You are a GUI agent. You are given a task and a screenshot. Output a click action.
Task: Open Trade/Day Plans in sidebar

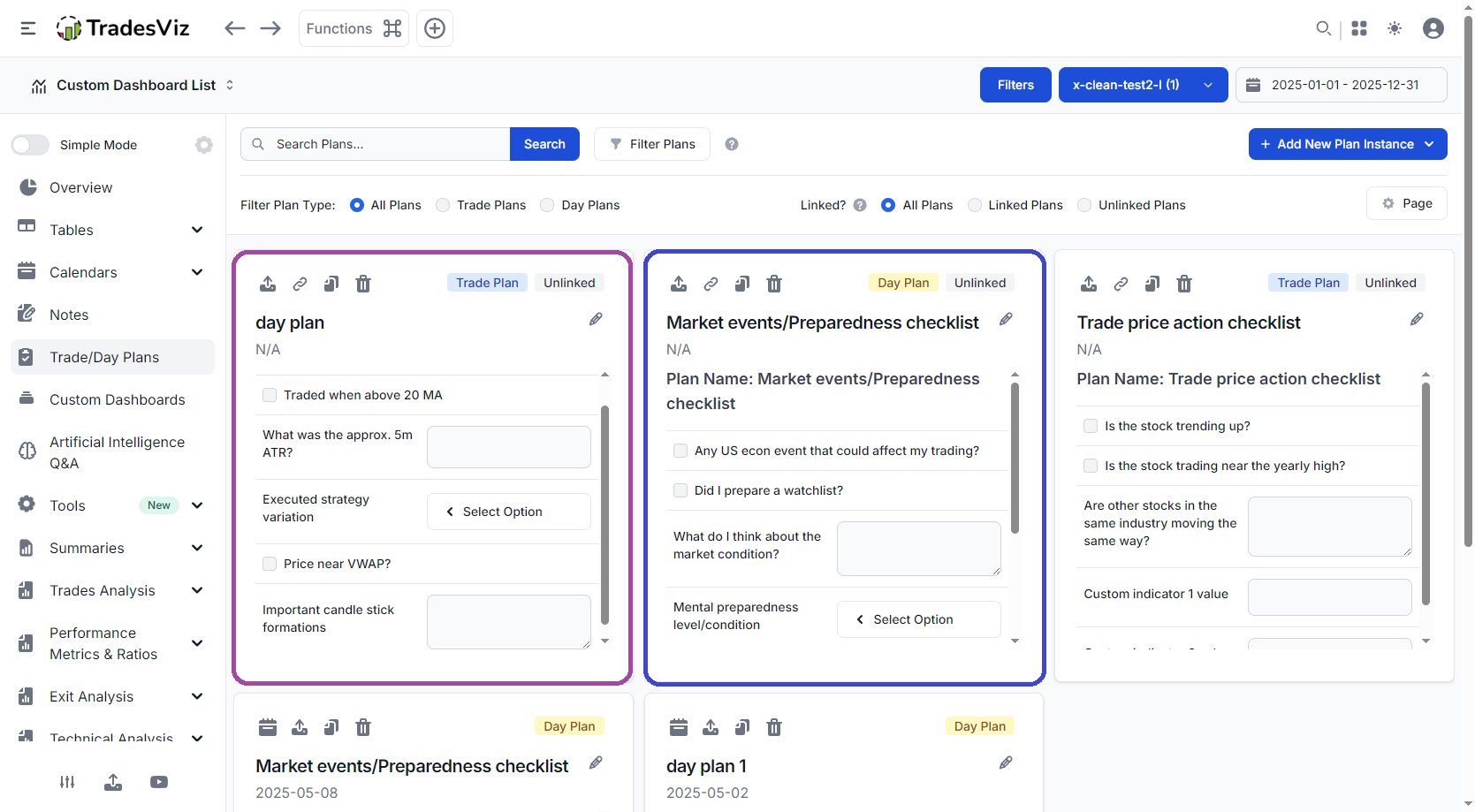click(x=112, y=357)
